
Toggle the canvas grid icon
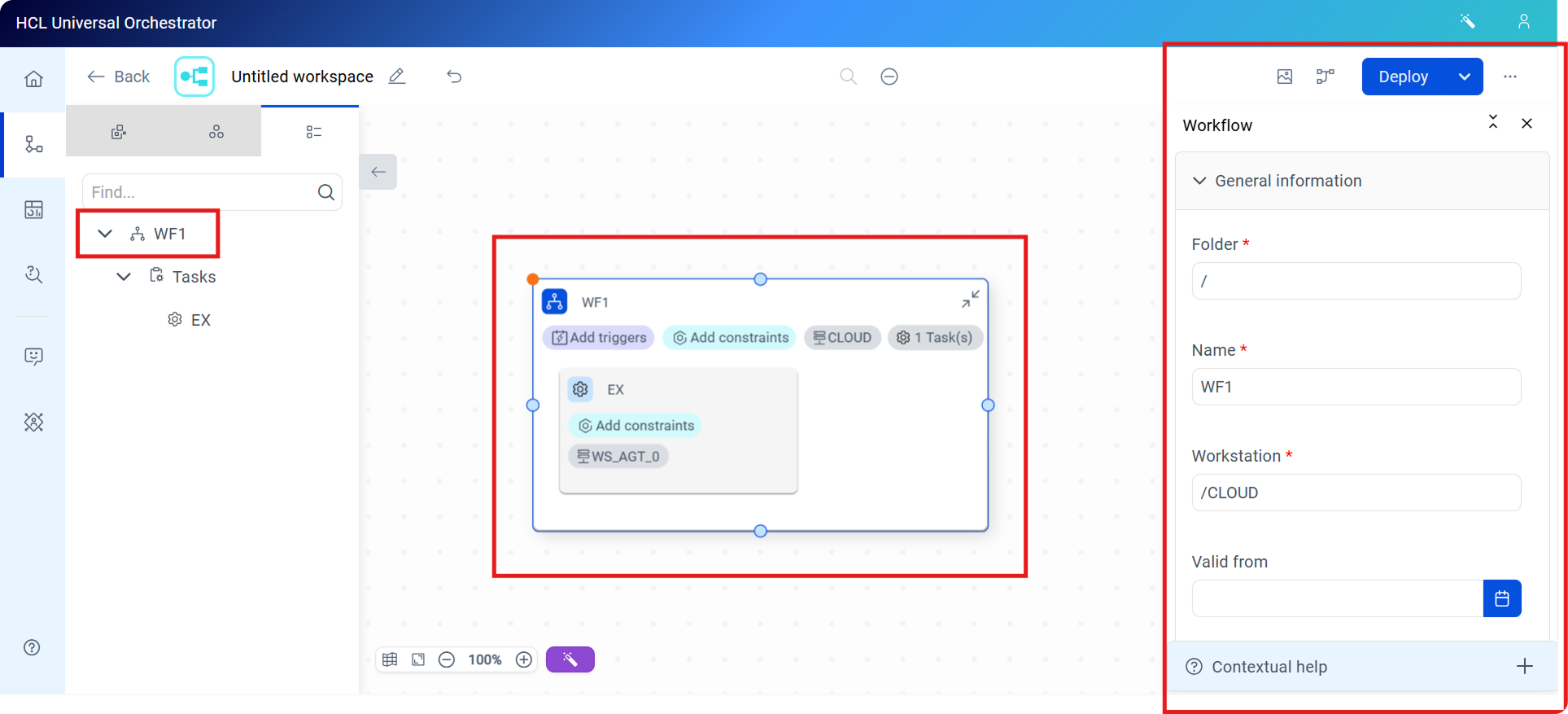[x=390, y=659]
